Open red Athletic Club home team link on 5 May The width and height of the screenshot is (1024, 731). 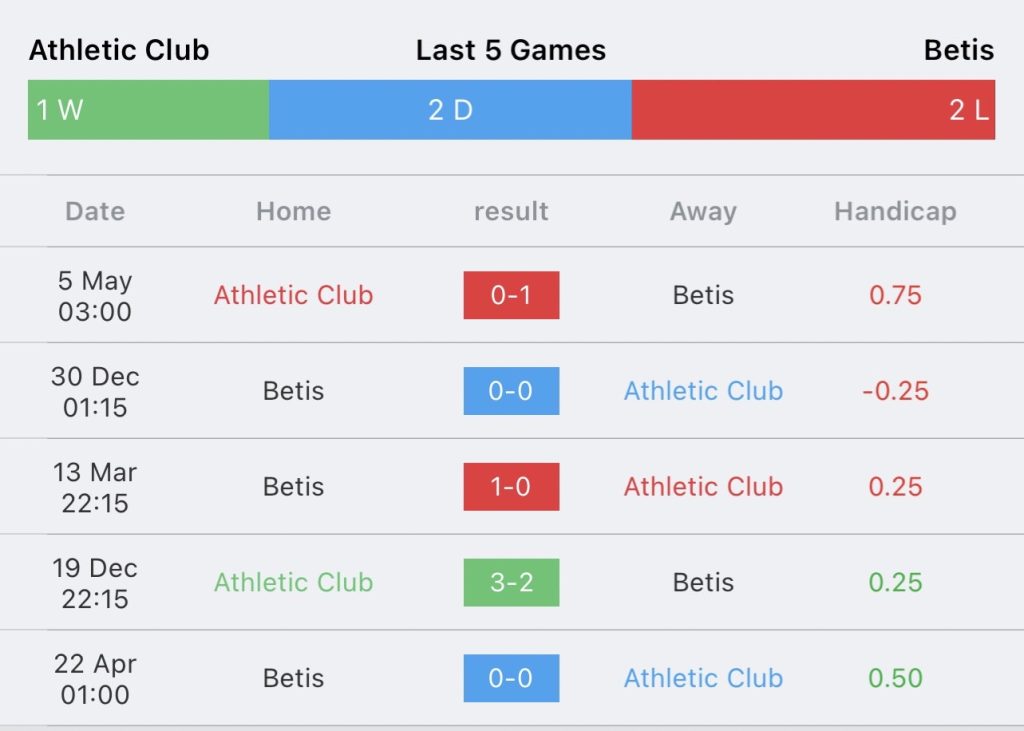tap(293, 295)
